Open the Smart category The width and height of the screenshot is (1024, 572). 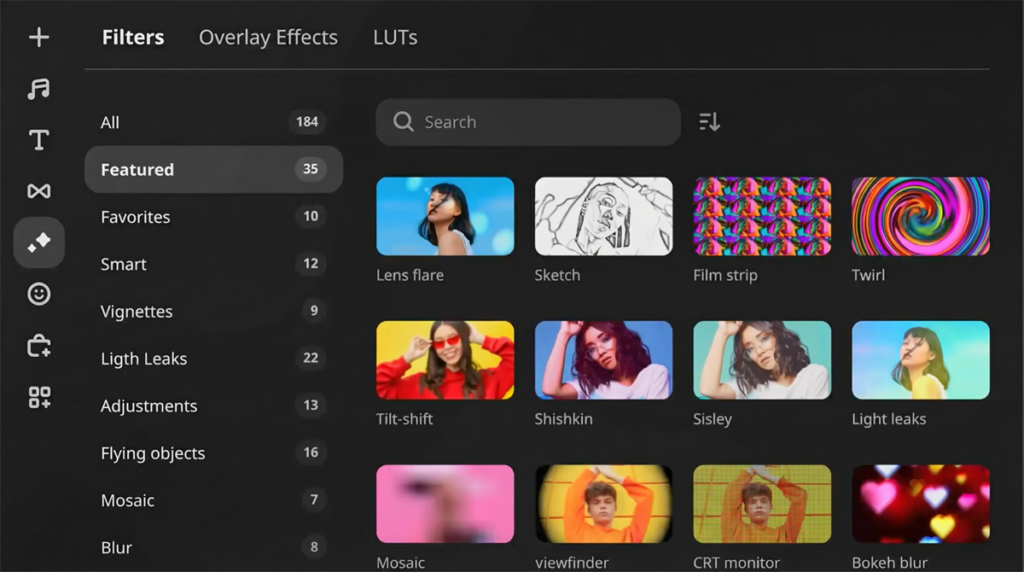click(x=214, y=264)
